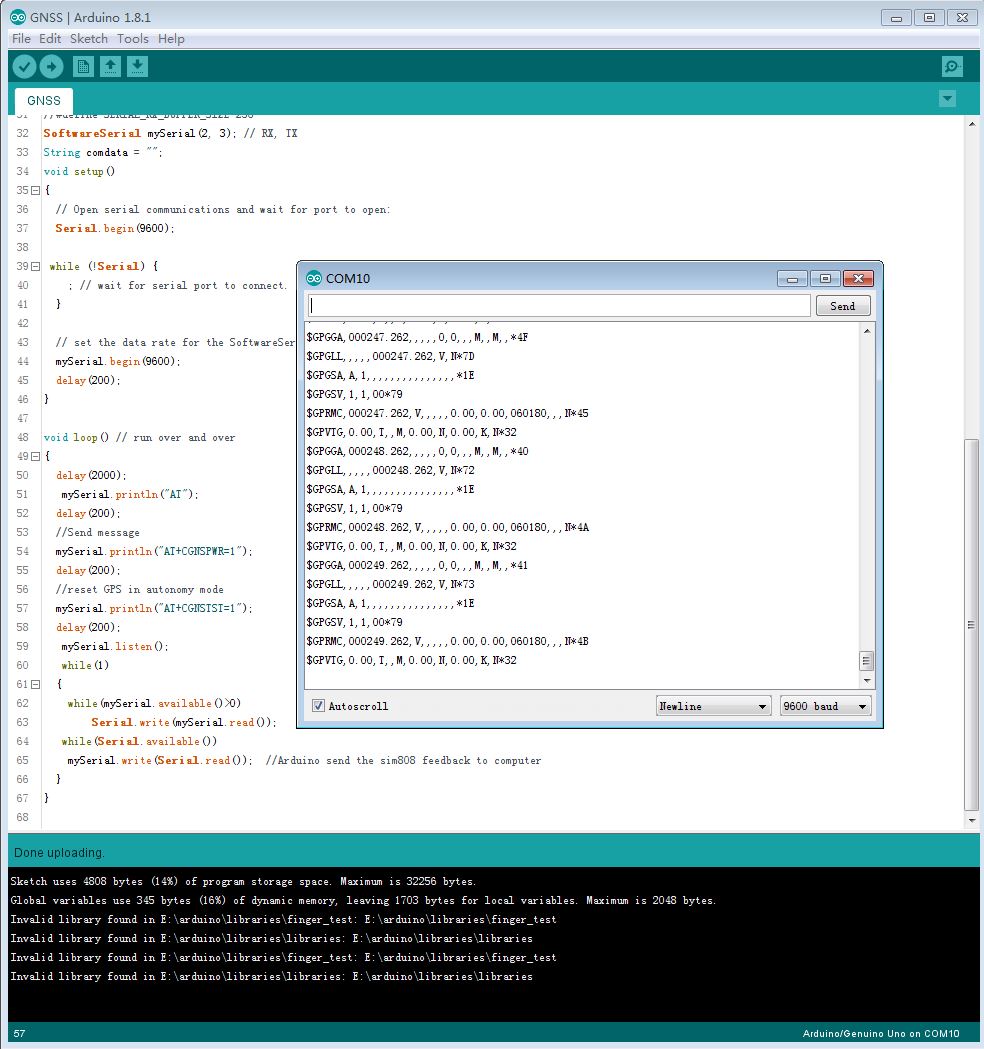The image size is (984, 1049).
Task: Click code line 'Serial.begin(9600);'
Action: [x=114, y=228]
